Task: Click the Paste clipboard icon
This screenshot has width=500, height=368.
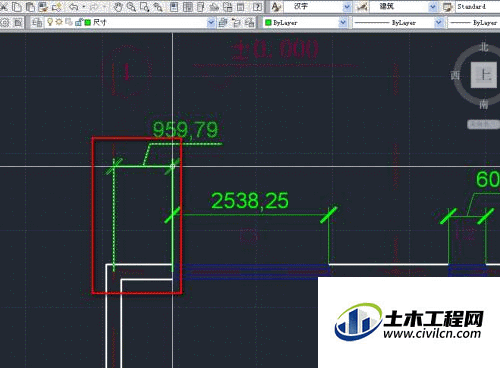Action: pyautogui.click(x=30, y=6)
